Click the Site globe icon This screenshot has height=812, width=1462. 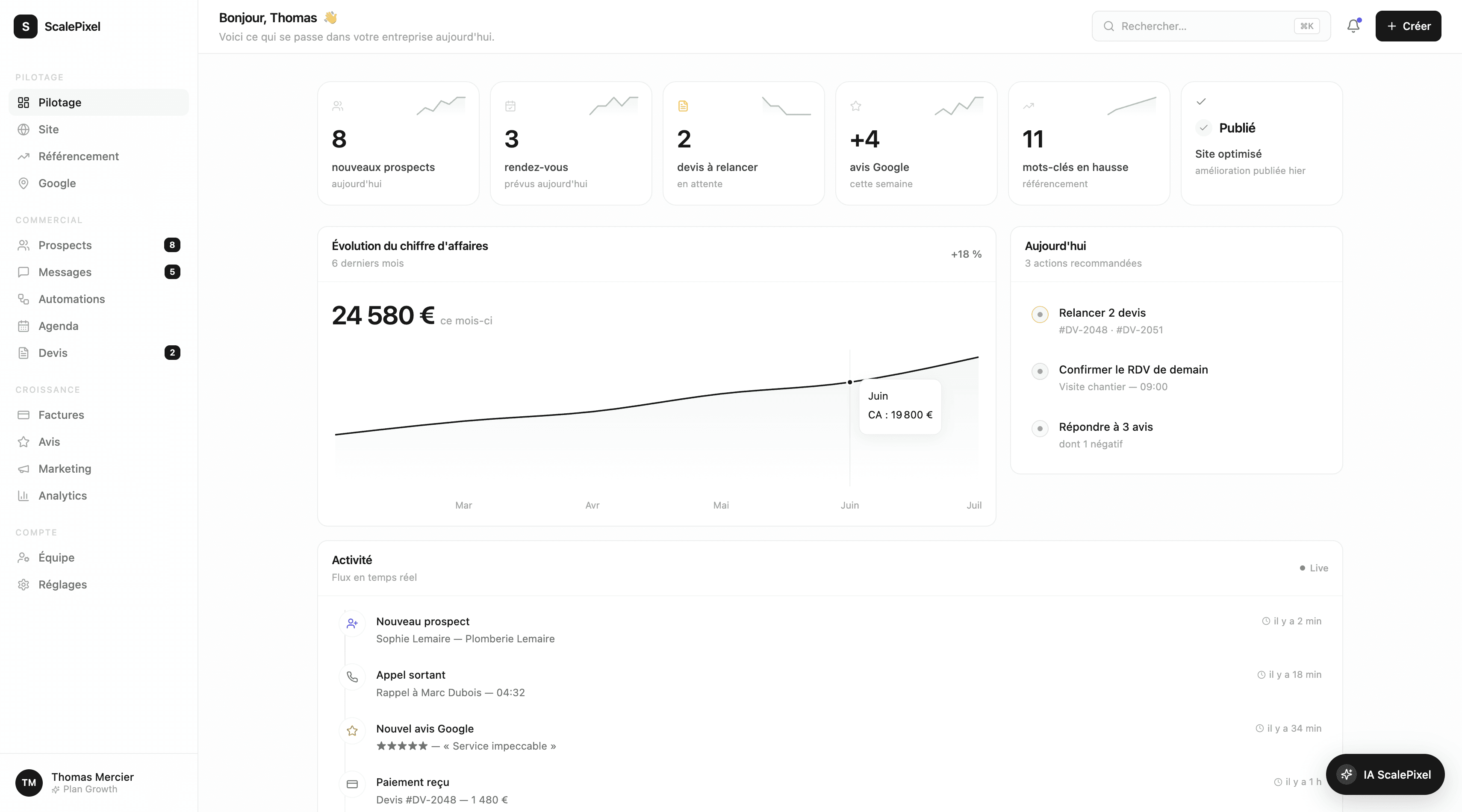[23, 129]
